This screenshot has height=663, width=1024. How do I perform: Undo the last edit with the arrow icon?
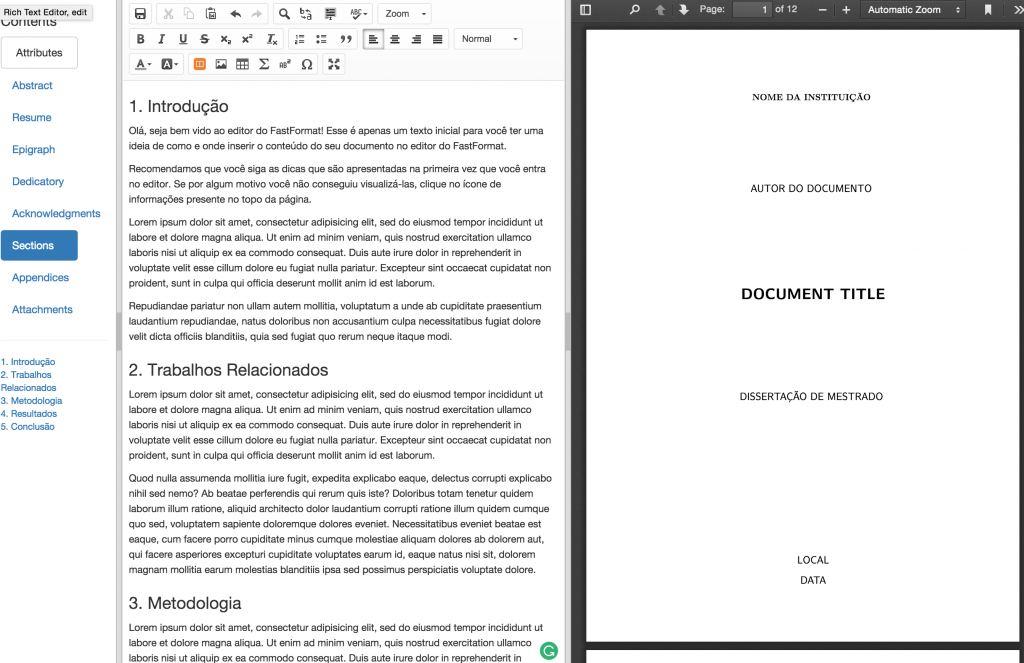tap(234, 13)
